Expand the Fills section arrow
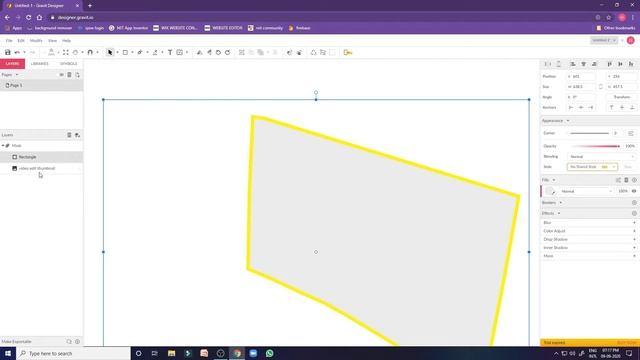The width and height of the screenshot is (640, 360). [554, 180]
